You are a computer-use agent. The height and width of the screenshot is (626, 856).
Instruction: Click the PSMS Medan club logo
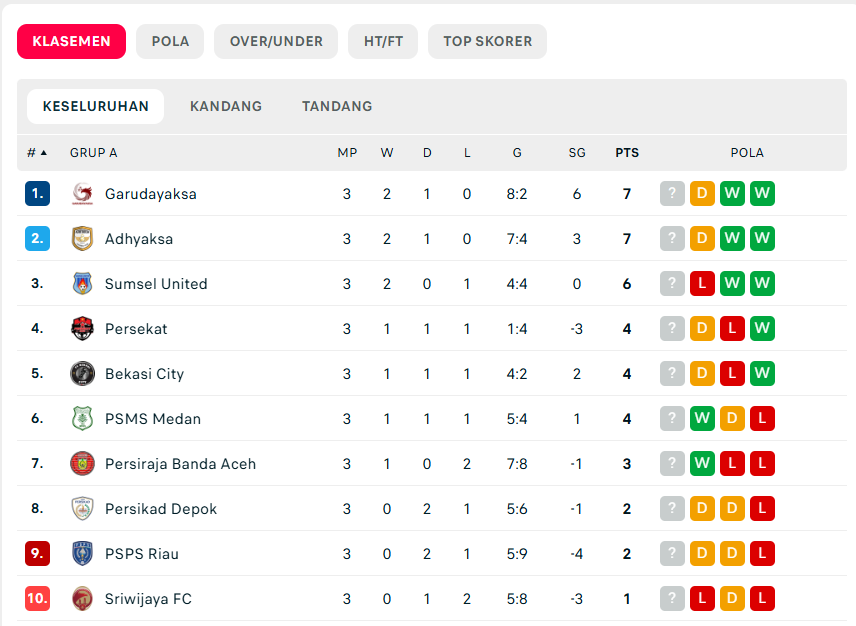[82, 419]
